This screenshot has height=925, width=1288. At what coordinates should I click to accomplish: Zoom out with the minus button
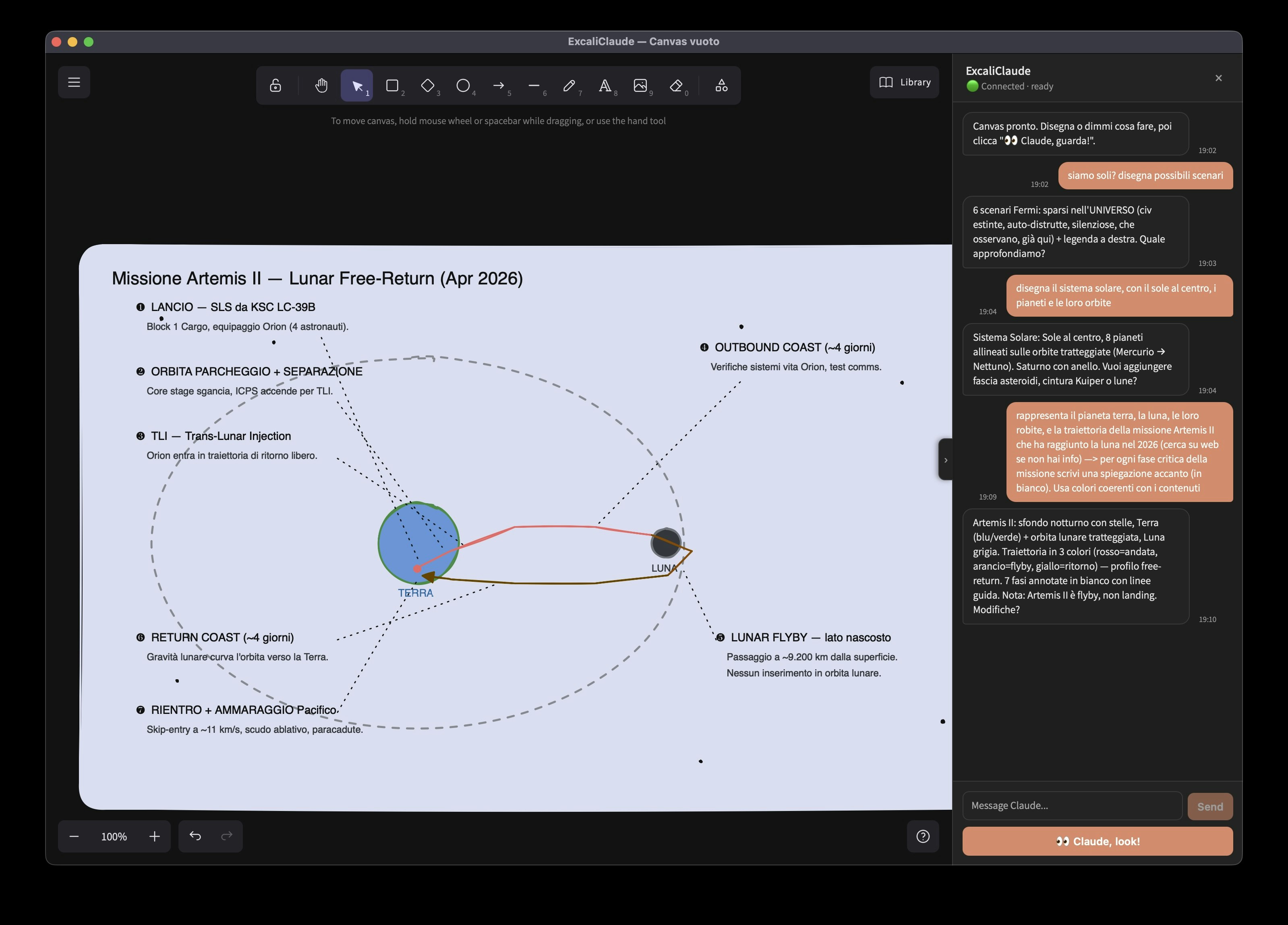click(x=74, y=836)
